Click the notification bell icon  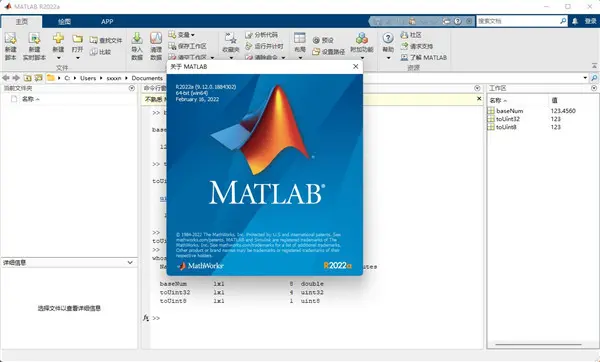575,21
